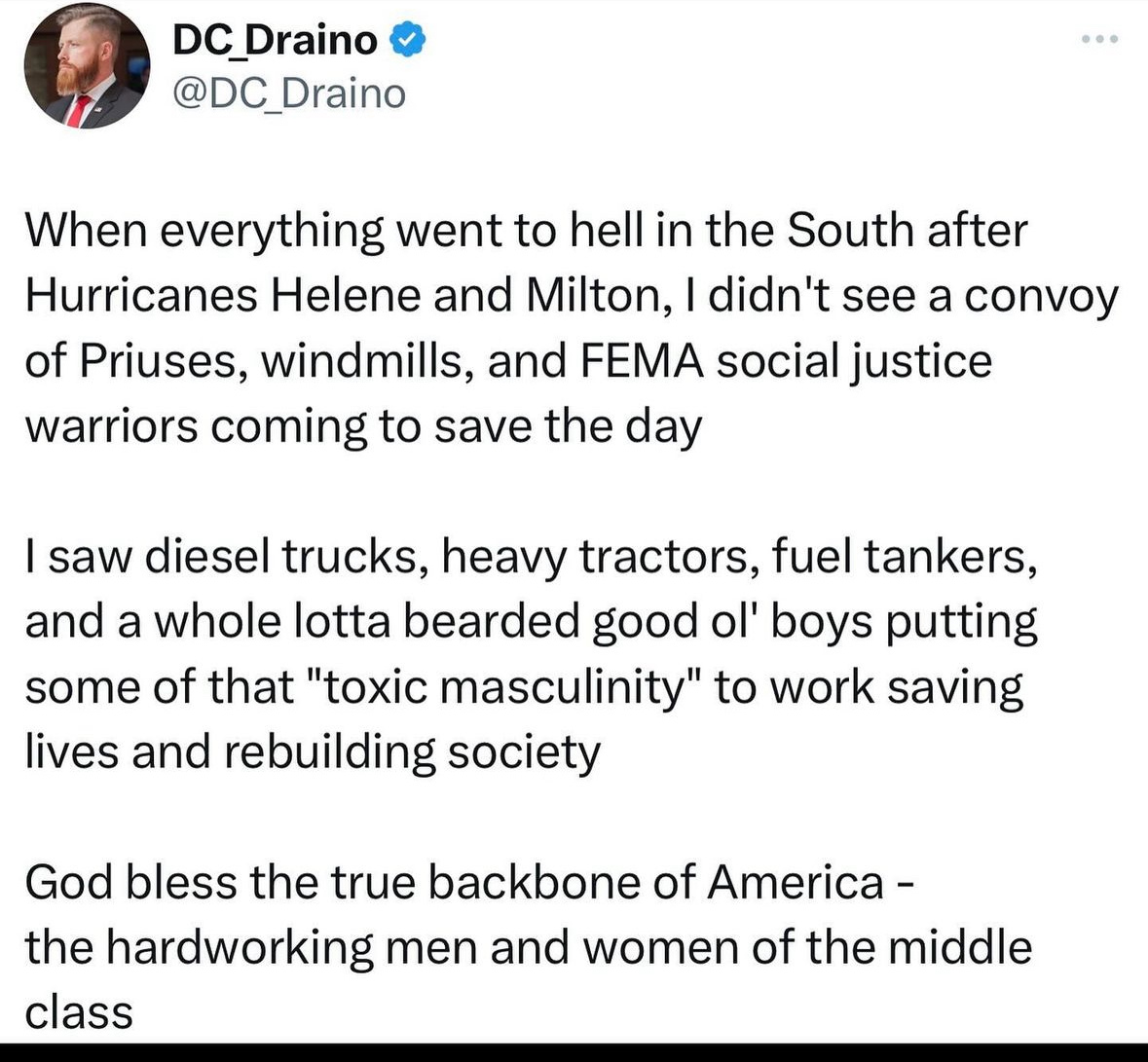
Task: Click the DC_Draino display name
Action: pyautogui.click(x=274, y=40)
